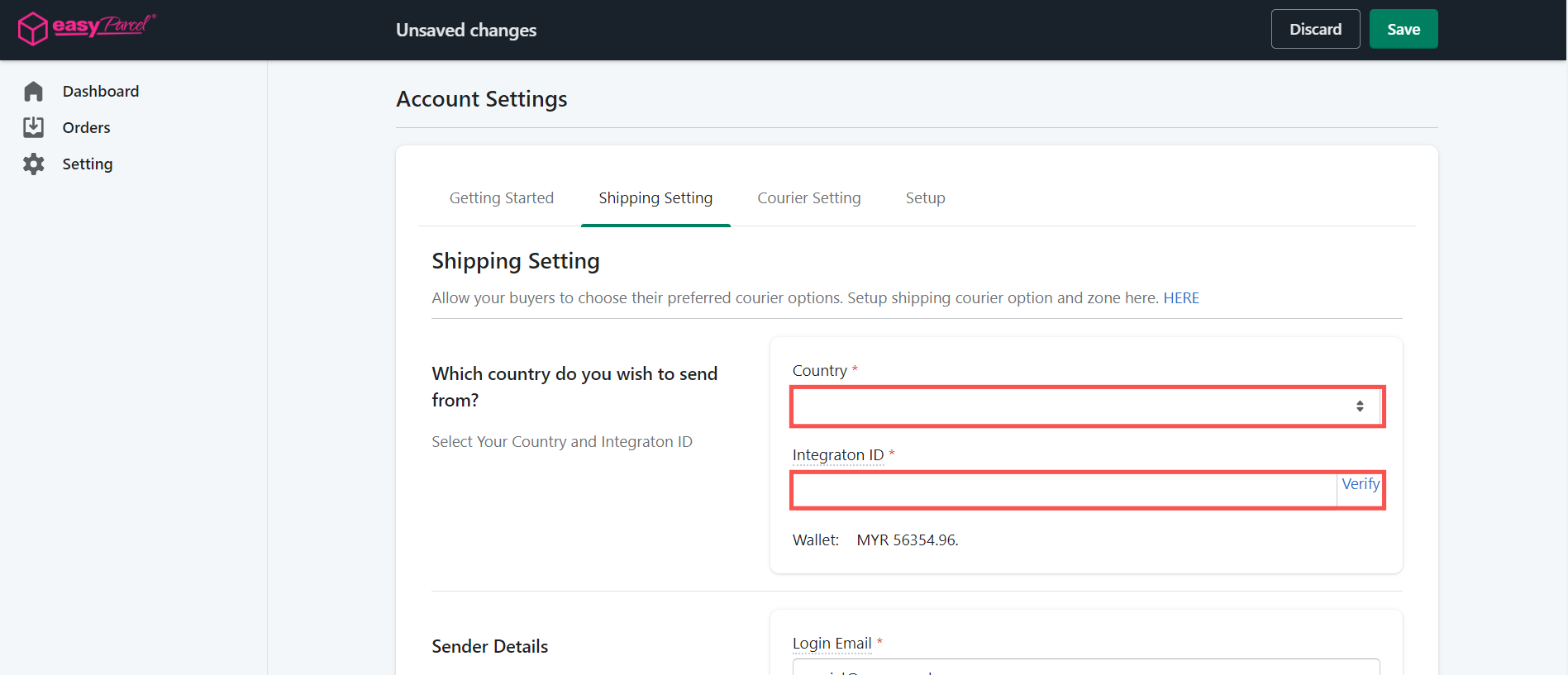Click the Sender Details heading
This screenshot has height=675, width=1568.
[x=489, y=647]
